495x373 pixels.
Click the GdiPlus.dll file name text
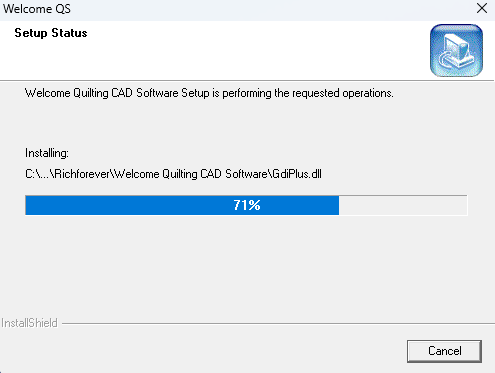297,174
